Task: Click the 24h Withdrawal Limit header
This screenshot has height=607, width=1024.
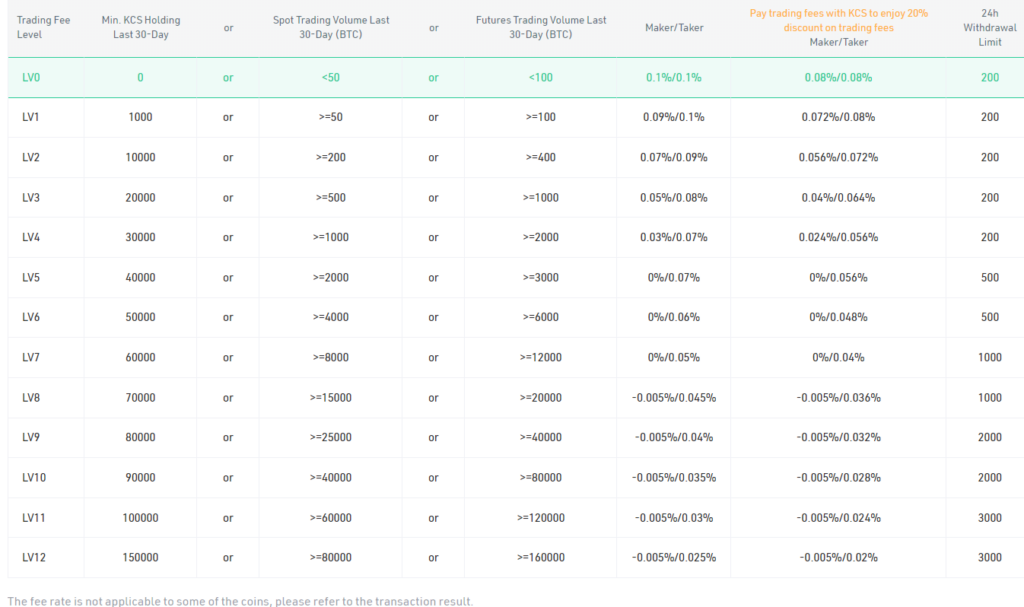Action: click(989, 27)
